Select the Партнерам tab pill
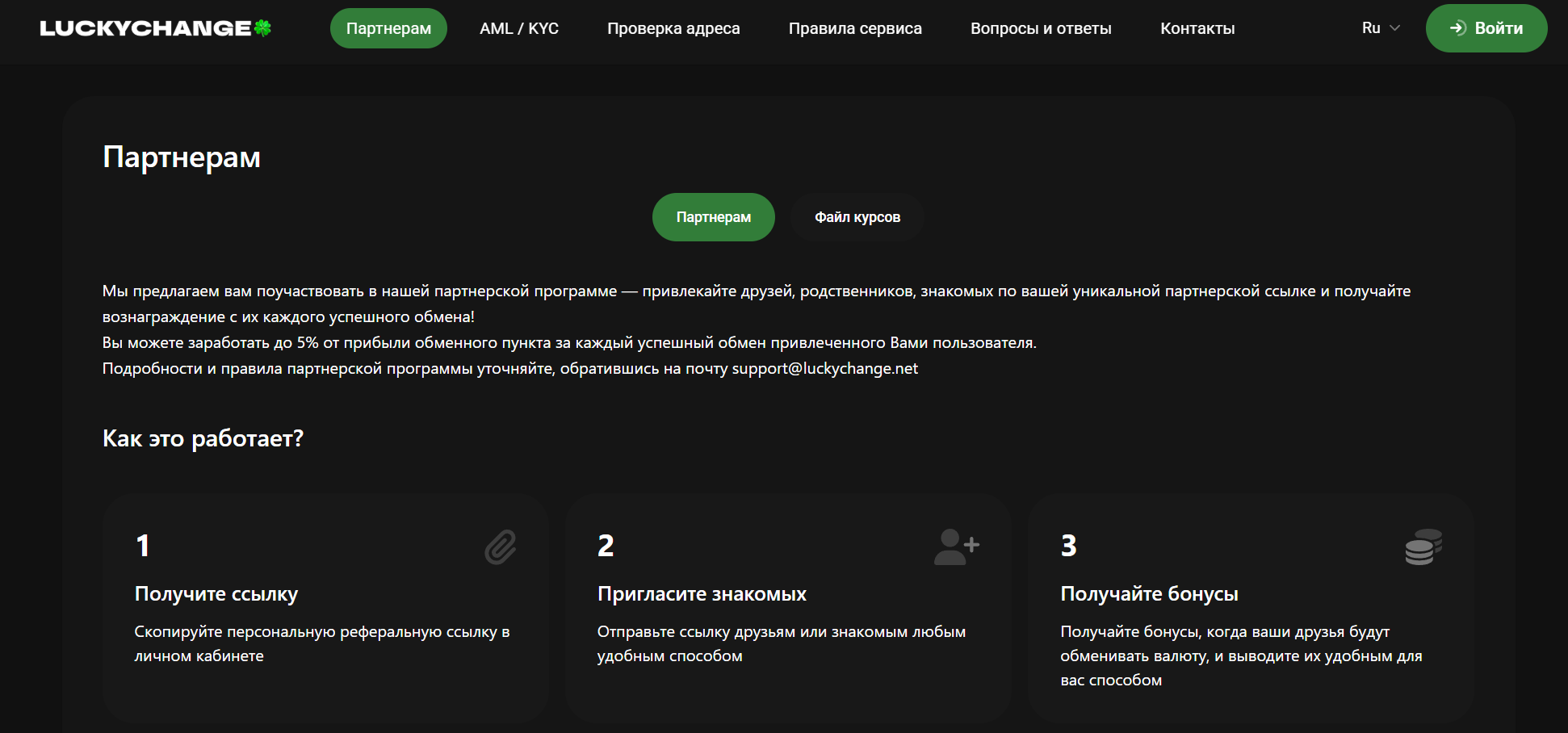The image size is (1568, 733). click(x=714, y=217)
